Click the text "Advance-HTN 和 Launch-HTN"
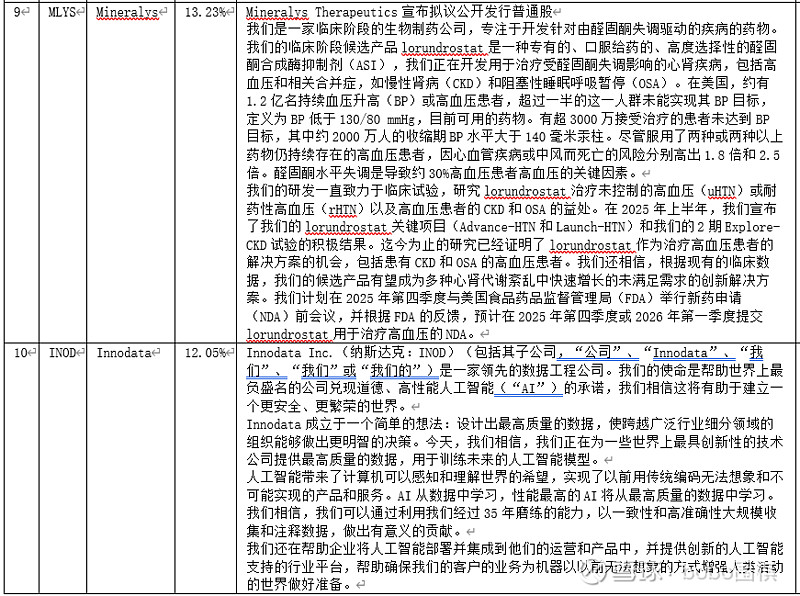800x596 pixels. point(543,227)
